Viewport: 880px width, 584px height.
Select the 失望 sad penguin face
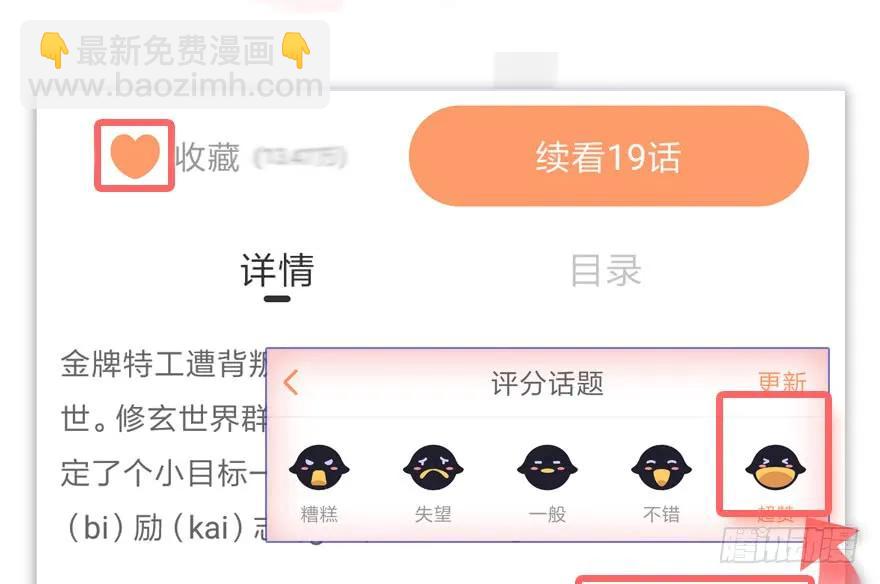tap(433, 467)
